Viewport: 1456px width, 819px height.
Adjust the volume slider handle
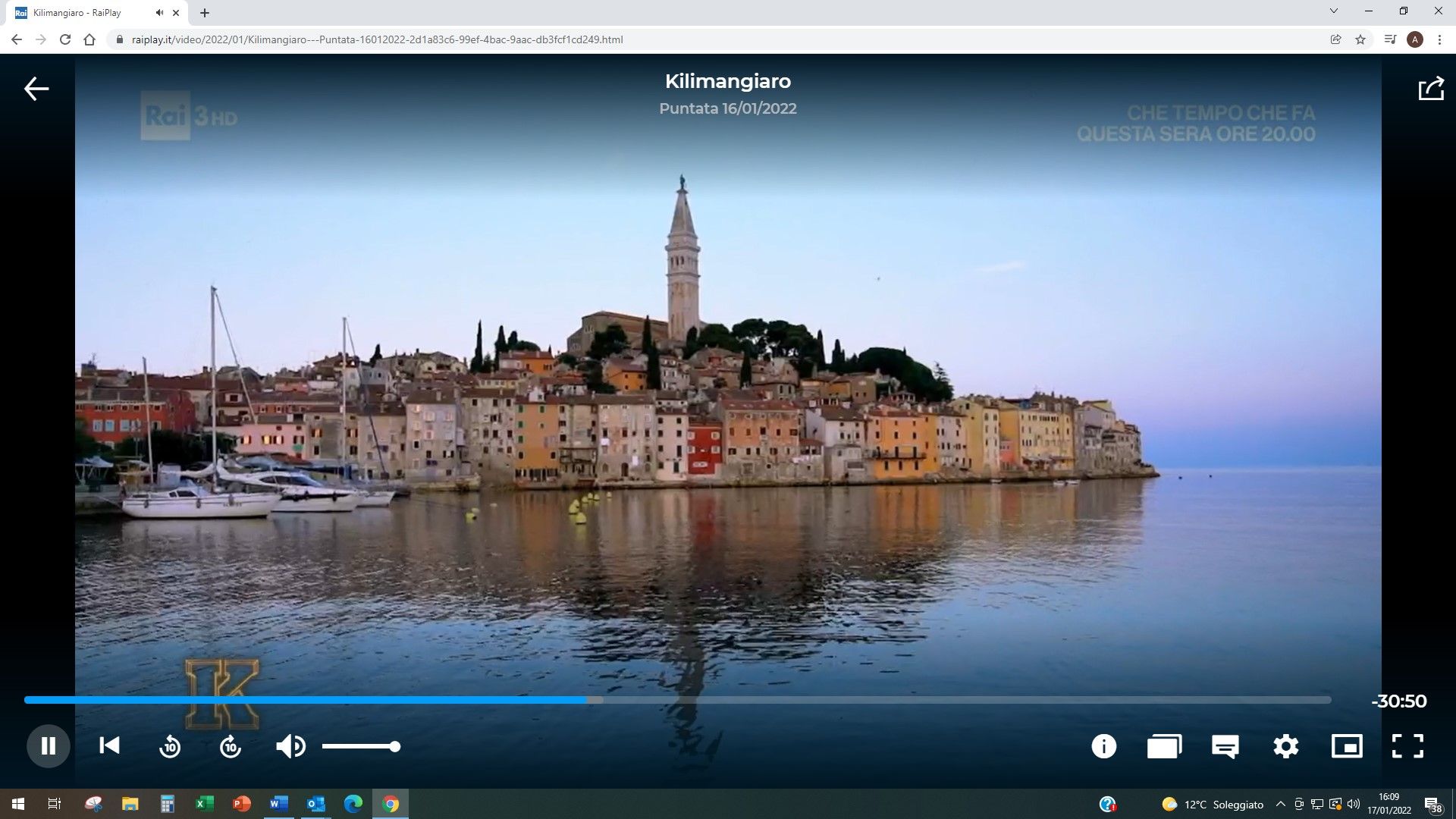(395, 747)
